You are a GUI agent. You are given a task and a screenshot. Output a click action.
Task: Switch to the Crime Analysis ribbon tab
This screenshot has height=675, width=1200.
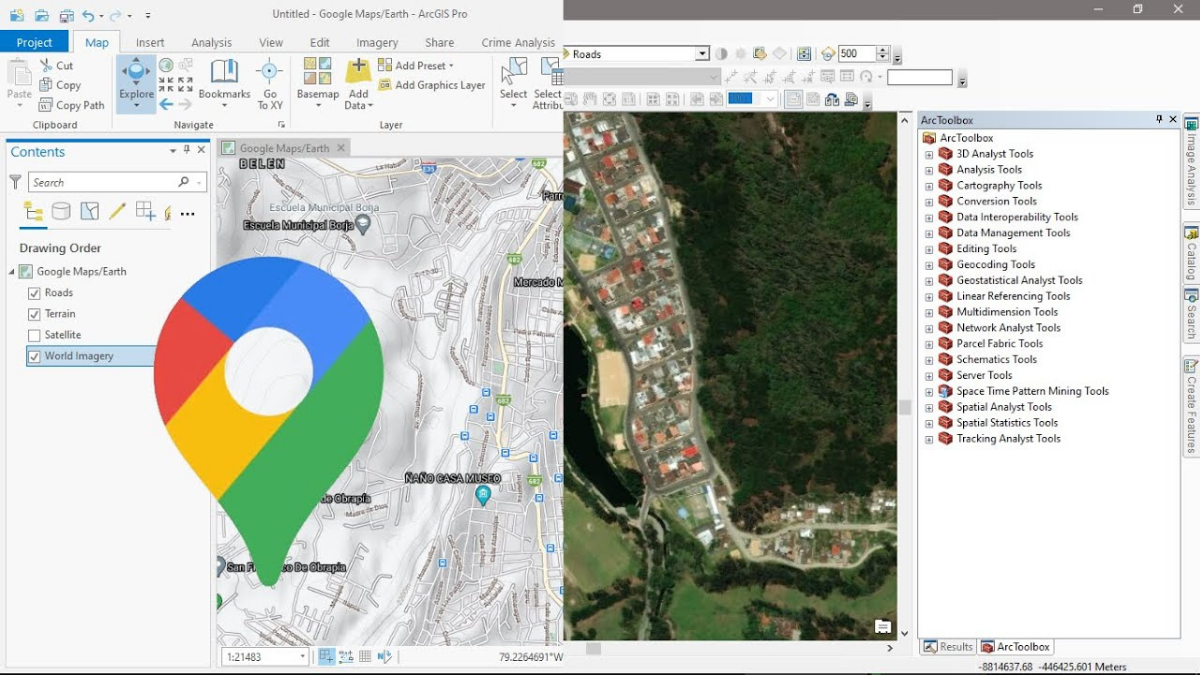tap(518, 43)
